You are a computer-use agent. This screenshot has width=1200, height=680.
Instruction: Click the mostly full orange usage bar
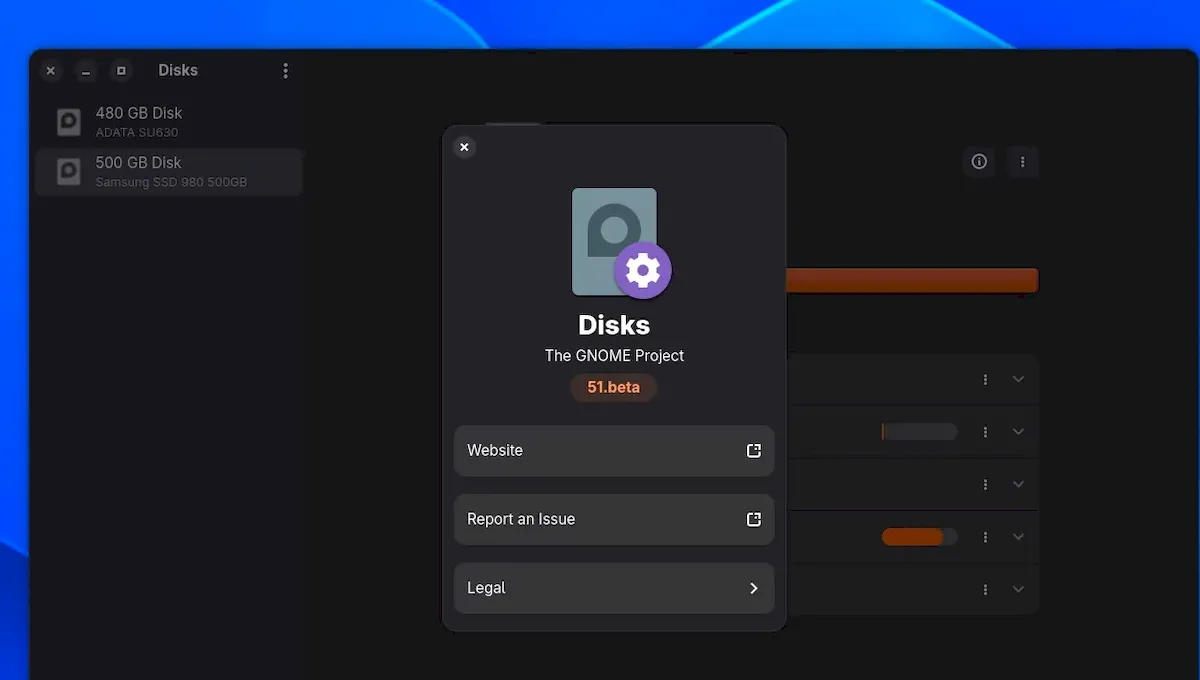(919, 537)
